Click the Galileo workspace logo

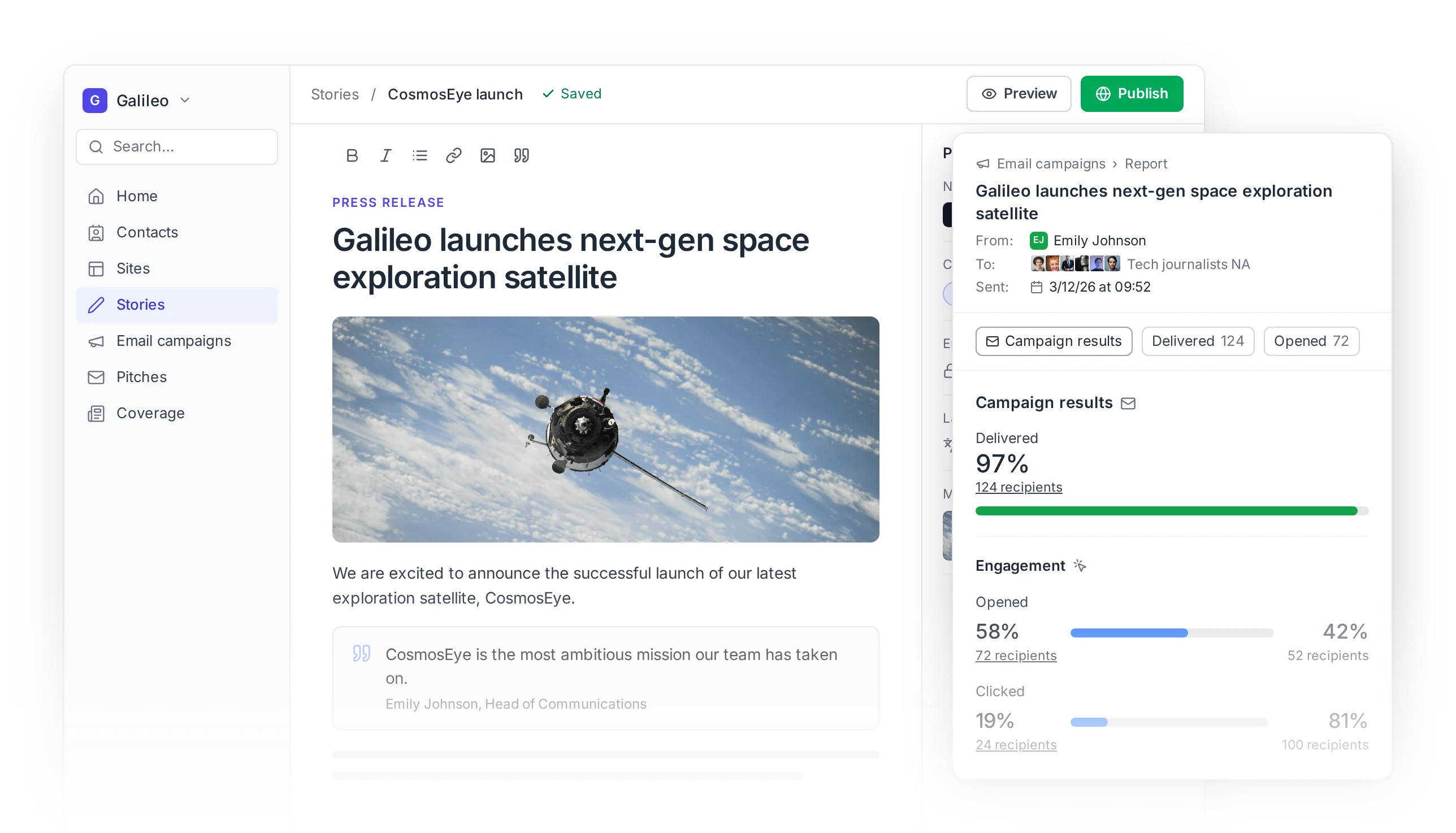94,101
